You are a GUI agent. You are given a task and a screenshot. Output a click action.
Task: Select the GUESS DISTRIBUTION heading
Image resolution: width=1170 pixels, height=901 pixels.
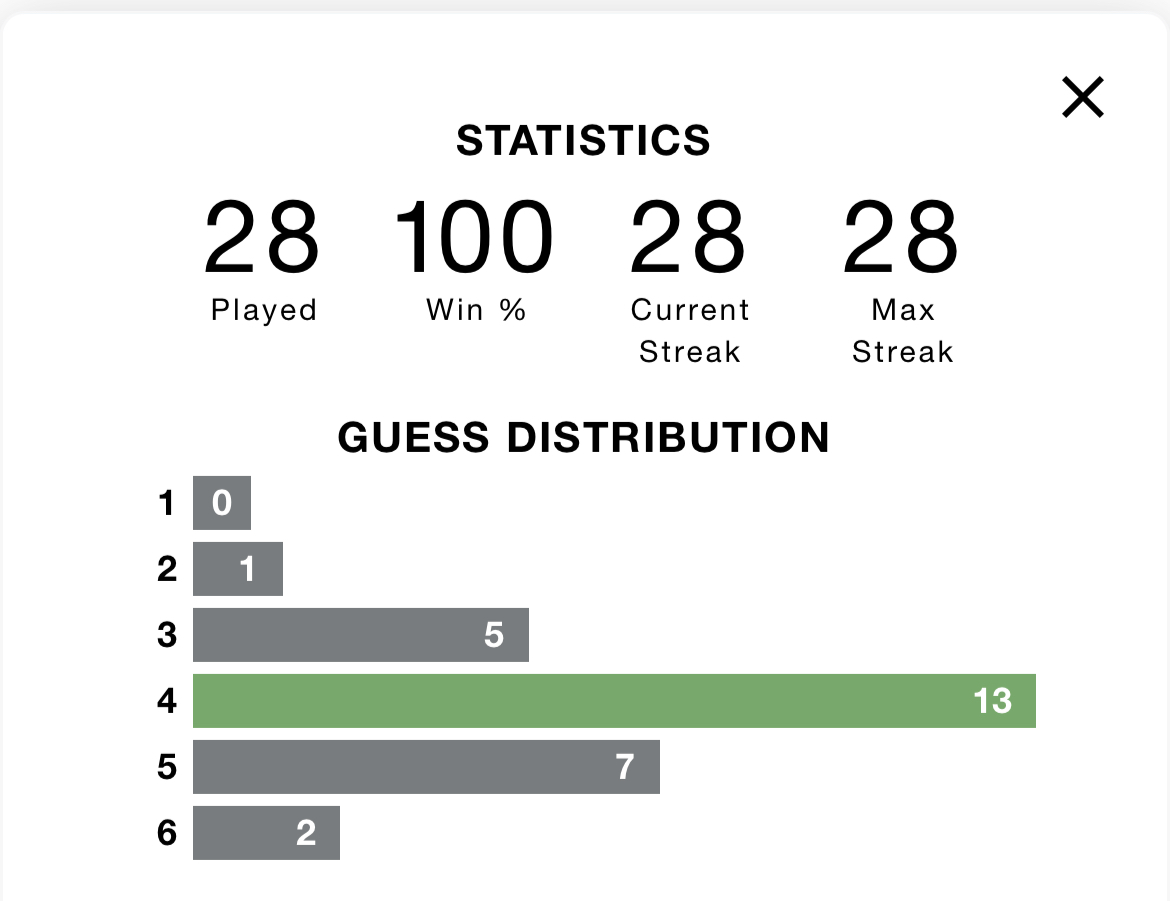coord(584,437)
